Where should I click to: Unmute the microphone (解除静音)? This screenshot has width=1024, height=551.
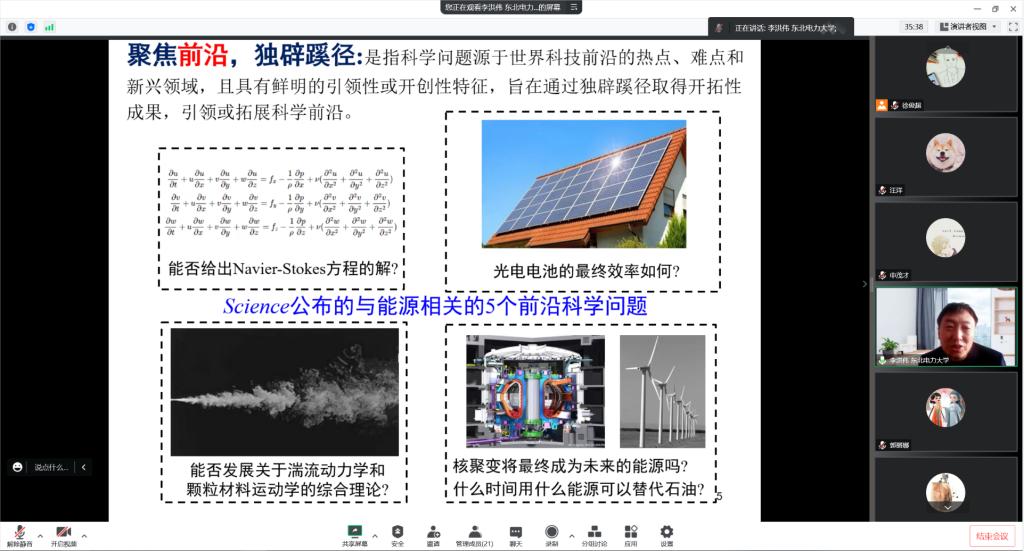click(x=19, y=533)
